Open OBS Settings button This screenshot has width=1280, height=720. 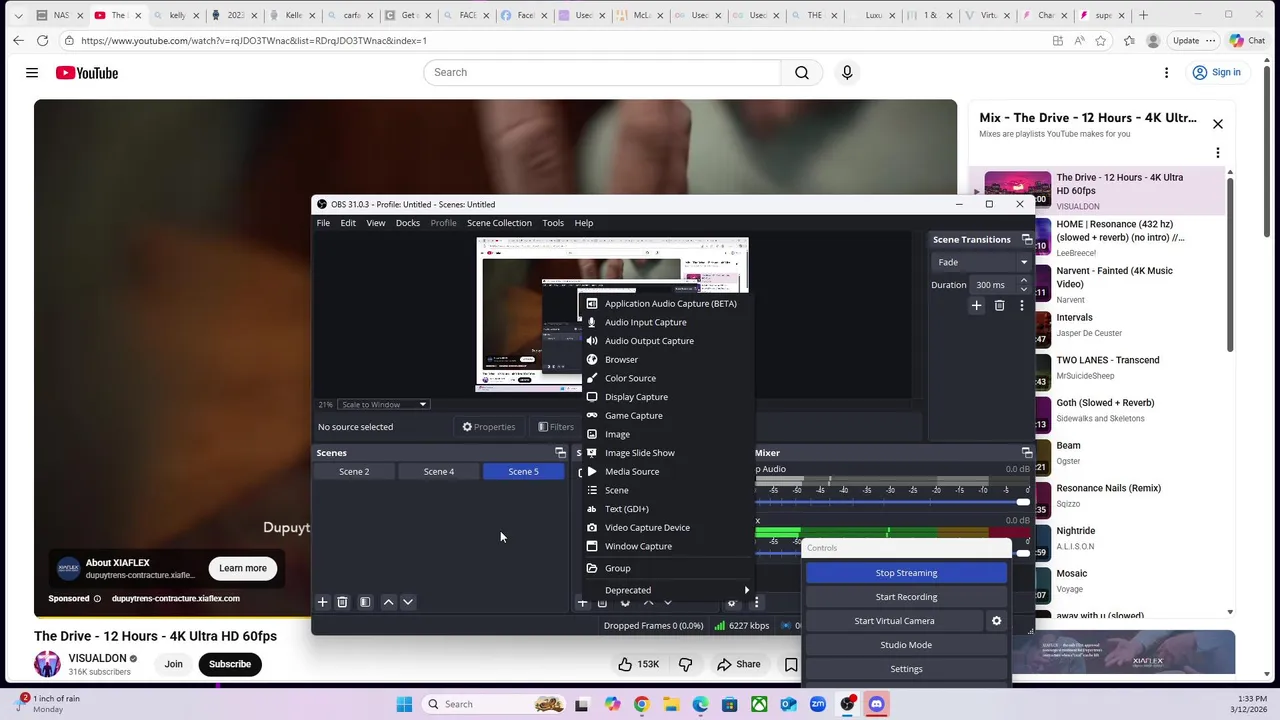tap(906, 669)
